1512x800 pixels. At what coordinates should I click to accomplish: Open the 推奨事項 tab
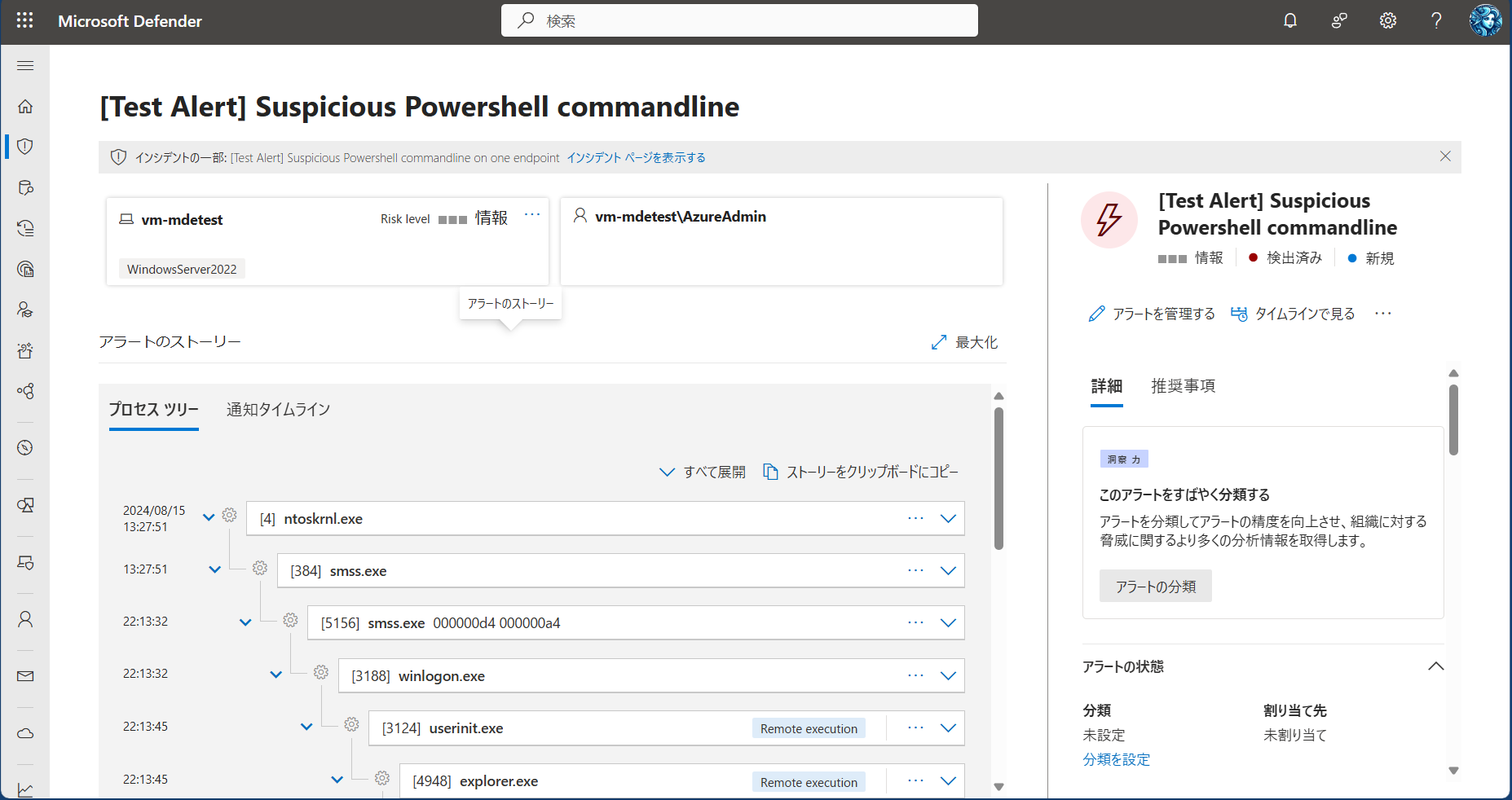coord(1183,386)
